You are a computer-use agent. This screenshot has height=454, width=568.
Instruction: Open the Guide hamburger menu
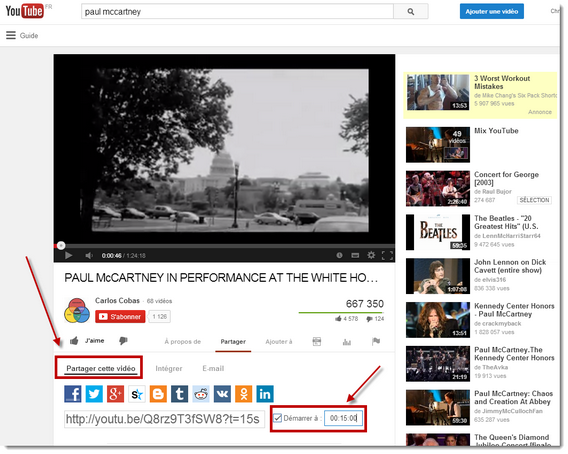click(x=11, y=35)
